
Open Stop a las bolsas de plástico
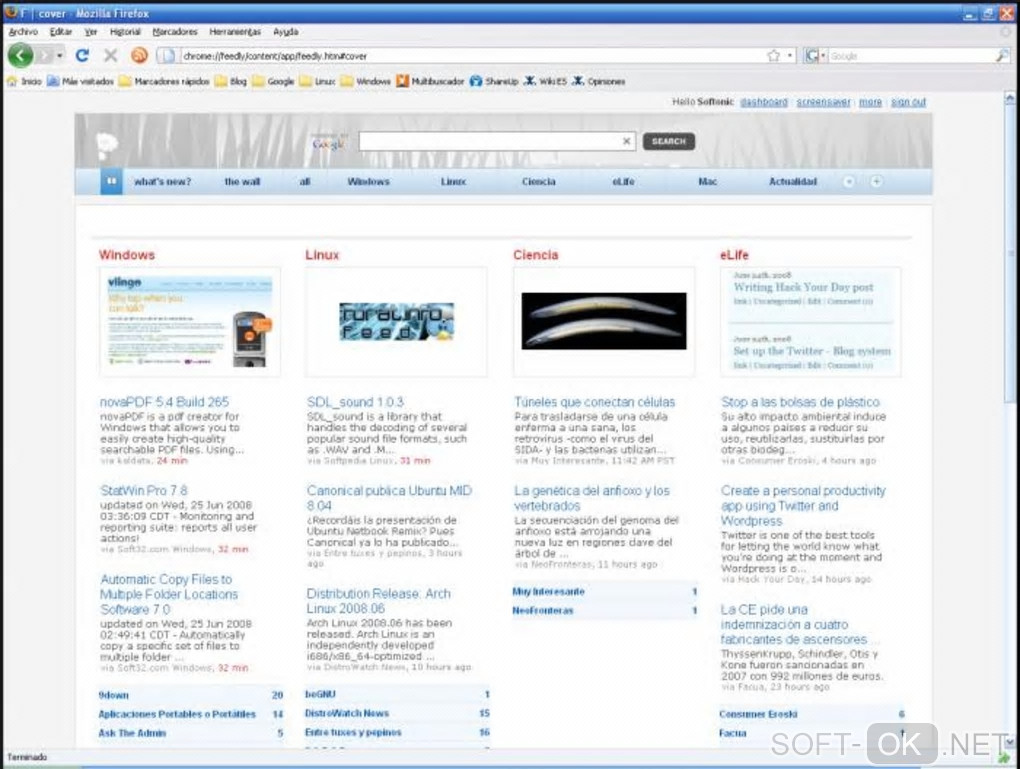pos(800,402)
